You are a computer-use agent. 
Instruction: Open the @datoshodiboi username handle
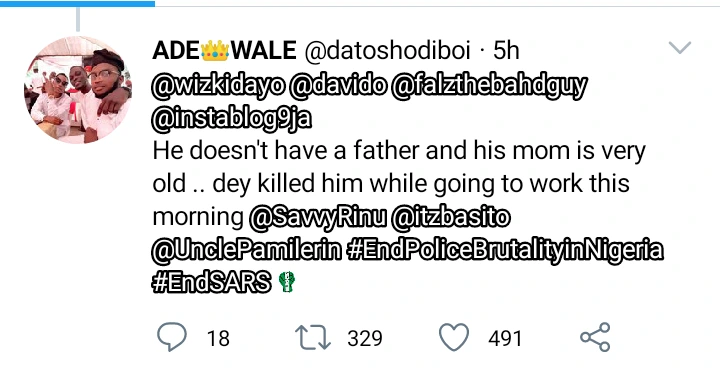tap(388, 50)
